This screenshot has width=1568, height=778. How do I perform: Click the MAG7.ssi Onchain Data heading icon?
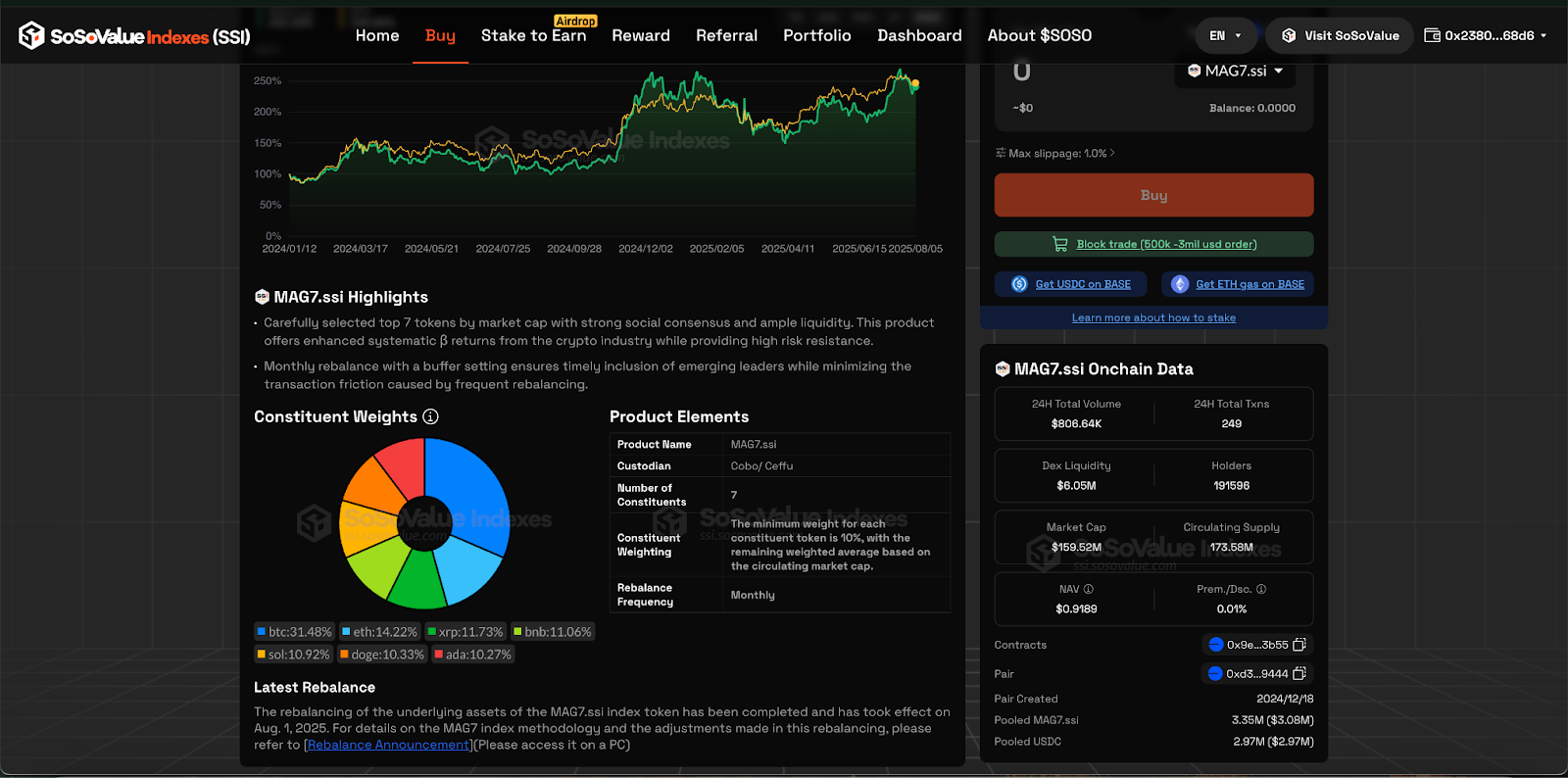(x=1003, y=368)
